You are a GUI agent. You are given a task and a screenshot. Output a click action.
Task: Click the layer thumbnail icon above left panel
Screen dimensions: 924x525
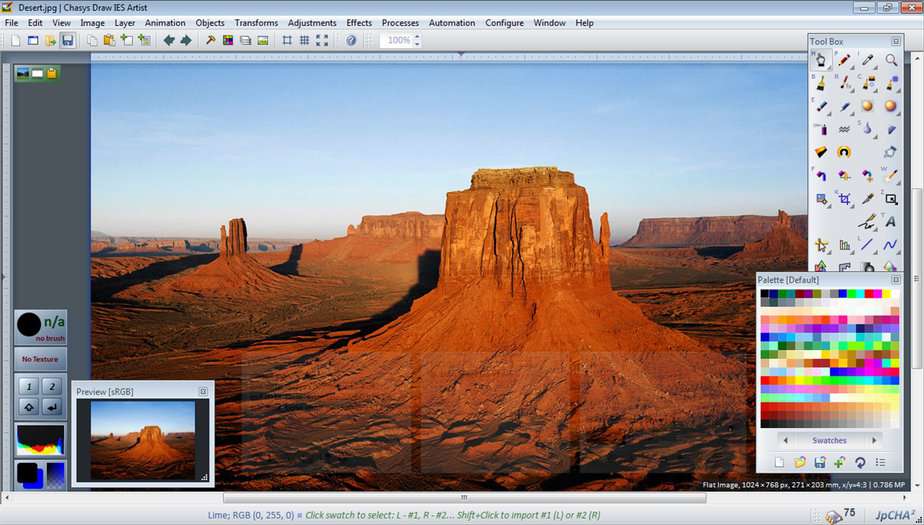[x=23, y=73]
